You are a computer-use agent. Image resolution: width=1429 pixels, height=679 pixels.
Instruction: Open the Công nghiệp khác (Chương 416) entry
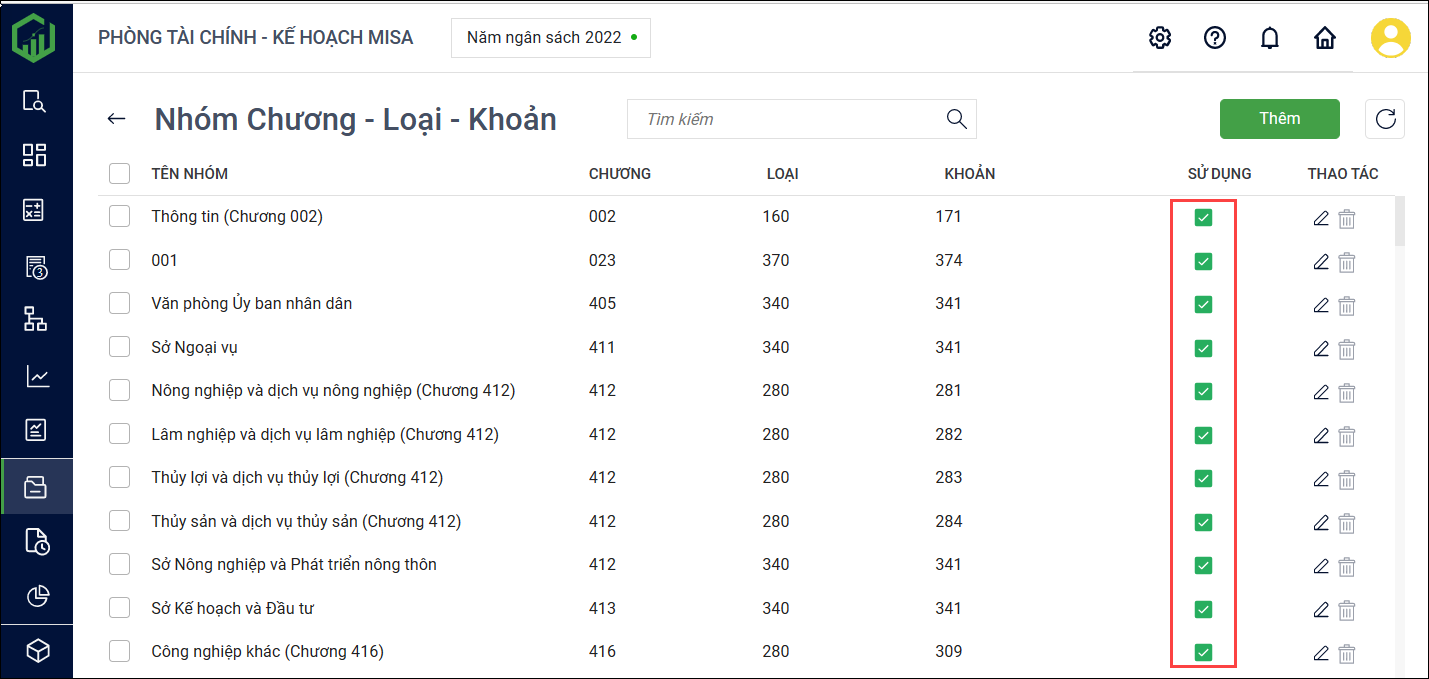coord(267,652)
